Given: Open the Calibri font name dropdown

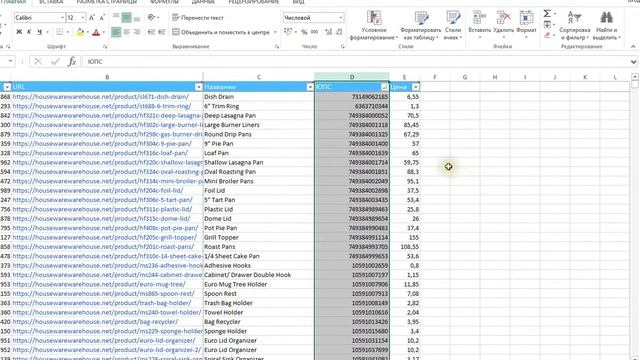Looking at the screenshot, I should 62,18.
